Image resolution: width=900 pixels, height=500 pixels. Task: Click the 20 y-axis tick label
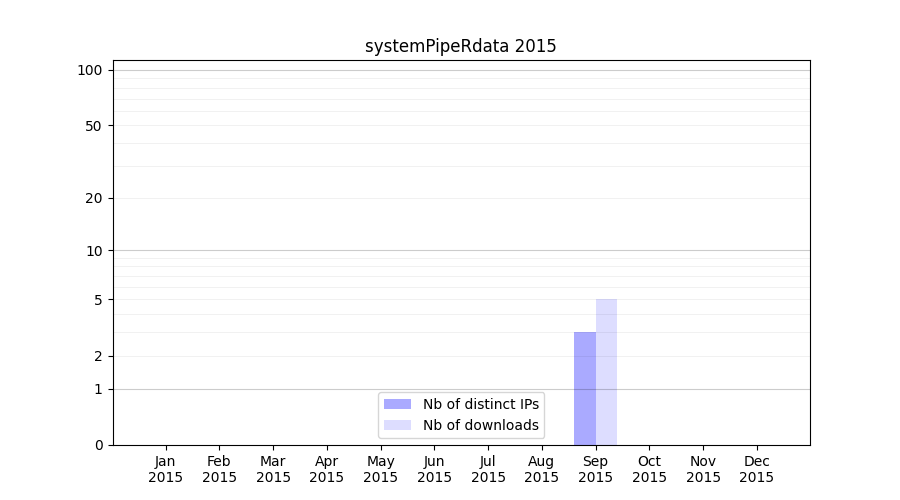(94, 198)
